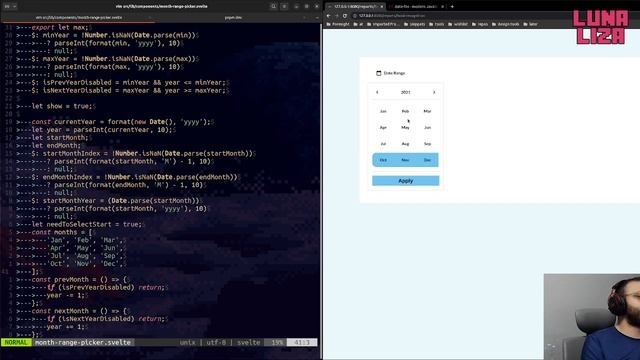640x360 pixels.
Task: Select Mar in the month grid
Action: click(427, 111)
